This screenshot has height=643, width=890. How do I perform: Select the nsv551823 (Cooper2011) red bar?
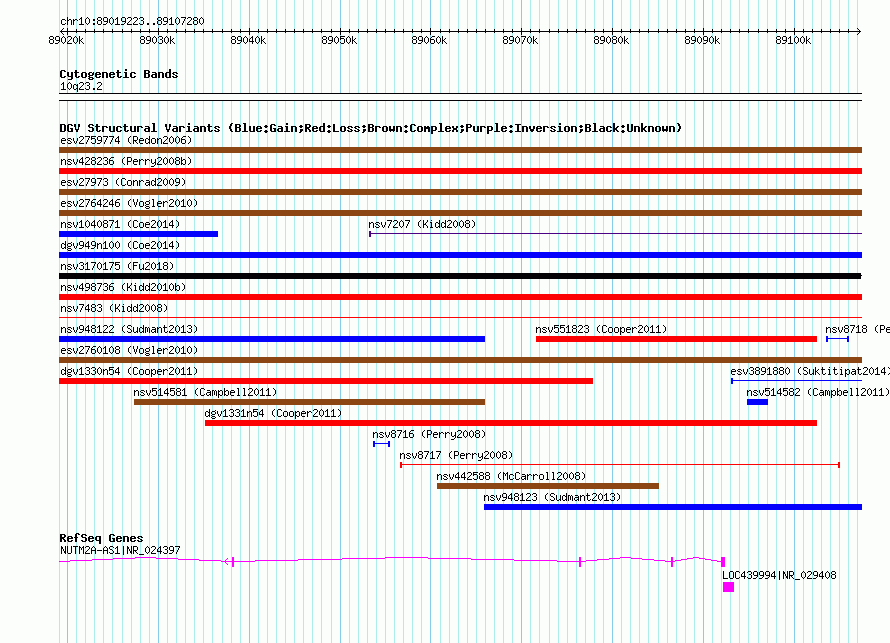tap(676, 339)
